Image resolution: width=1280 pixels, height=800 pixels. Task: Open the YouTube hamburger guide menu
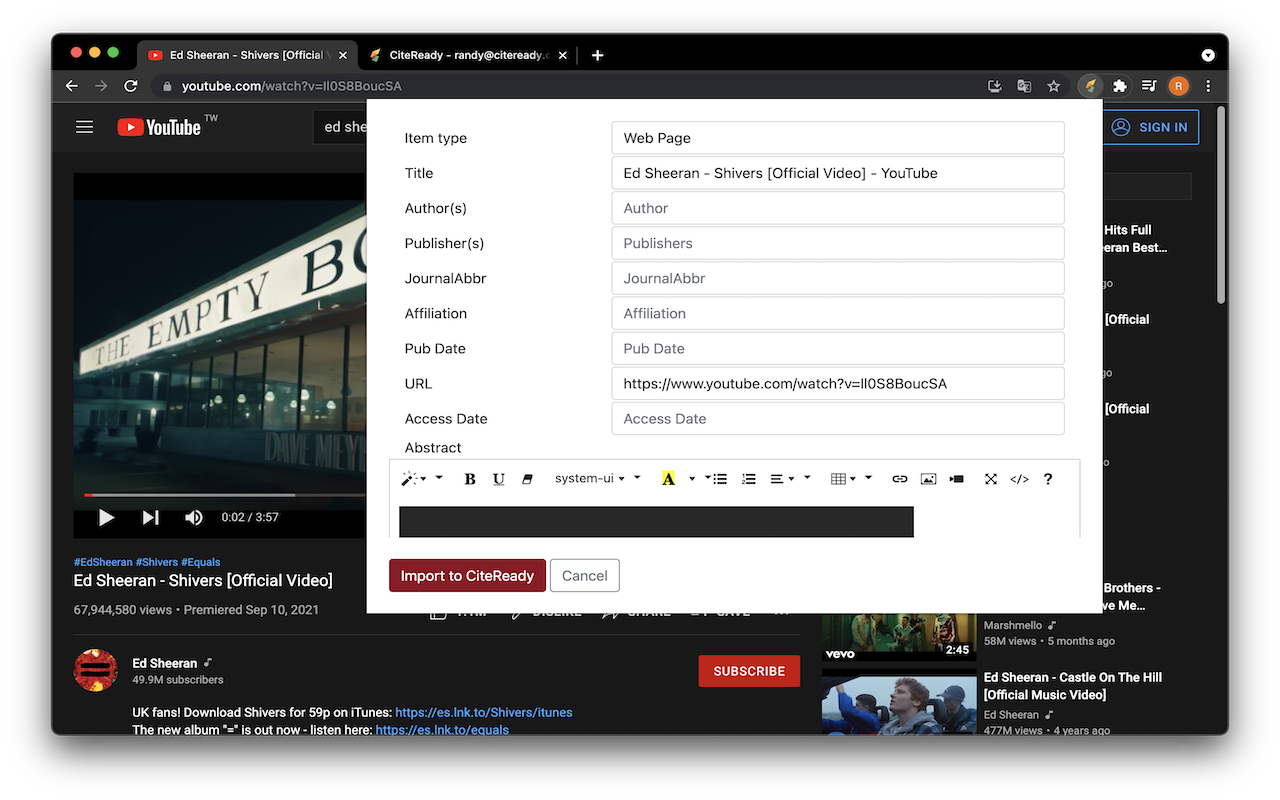pos(84,127)
